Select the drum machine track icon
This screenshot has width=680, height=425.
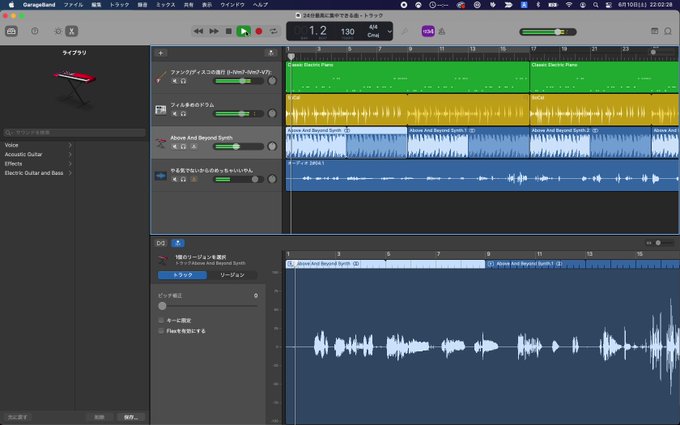point(161,110)
